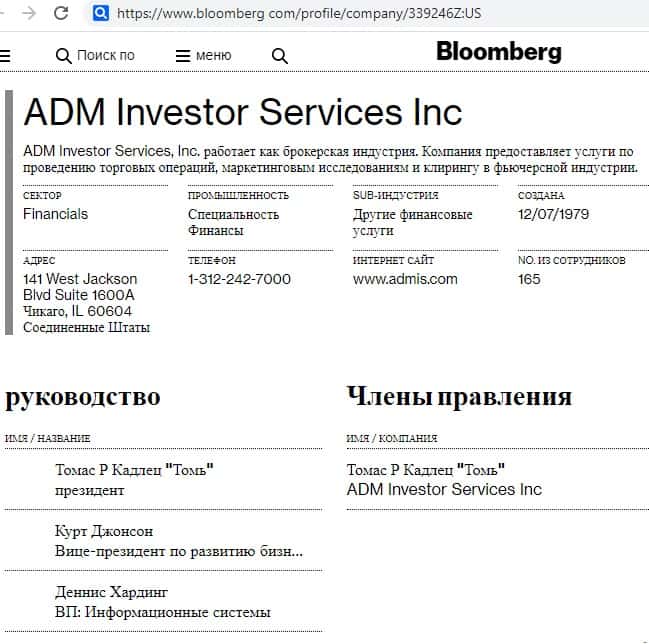Open executive Томас Р Кадлец under 'руководство'

pyautogui.click(x=135, y=470)
